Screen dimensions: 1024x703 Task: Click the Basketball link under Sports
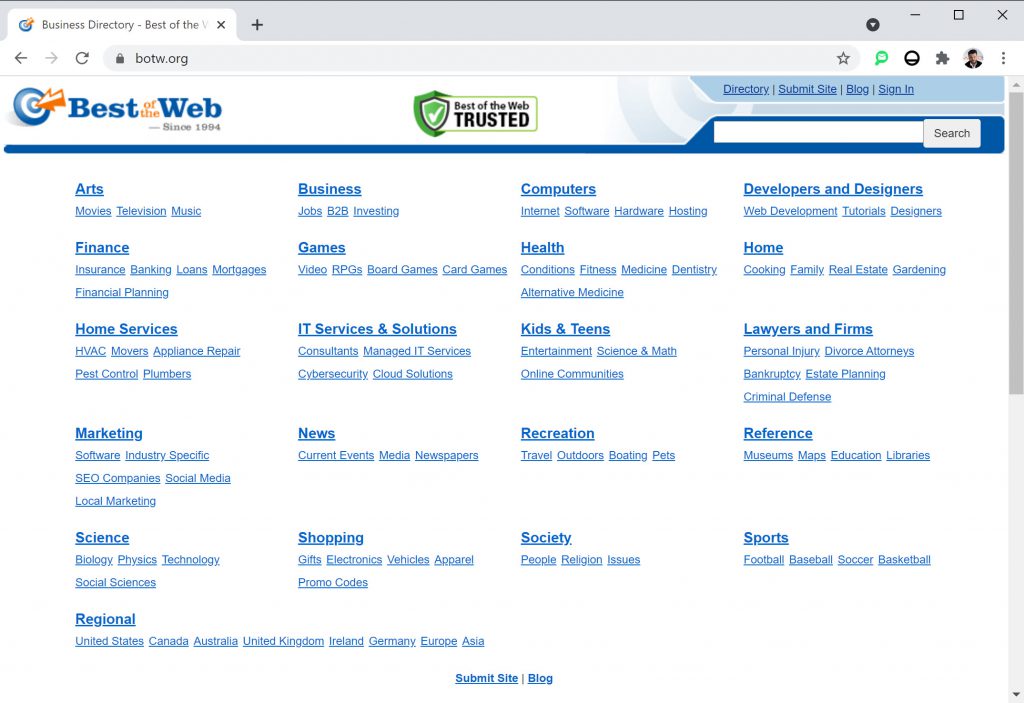904,560
